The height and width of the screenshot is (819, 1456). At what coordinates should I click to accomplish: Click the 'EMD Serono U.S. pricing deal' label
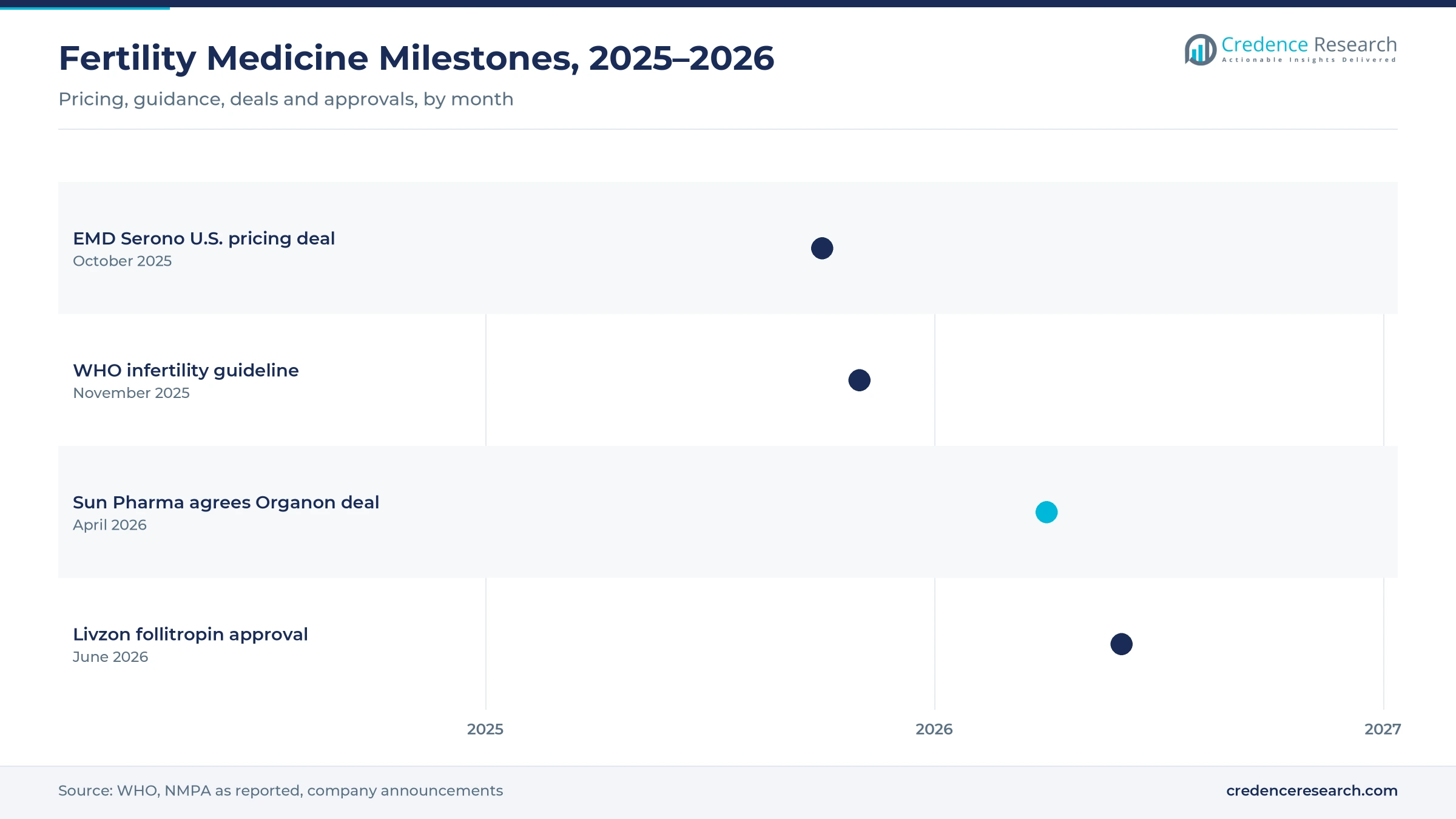tap(204, 239)
